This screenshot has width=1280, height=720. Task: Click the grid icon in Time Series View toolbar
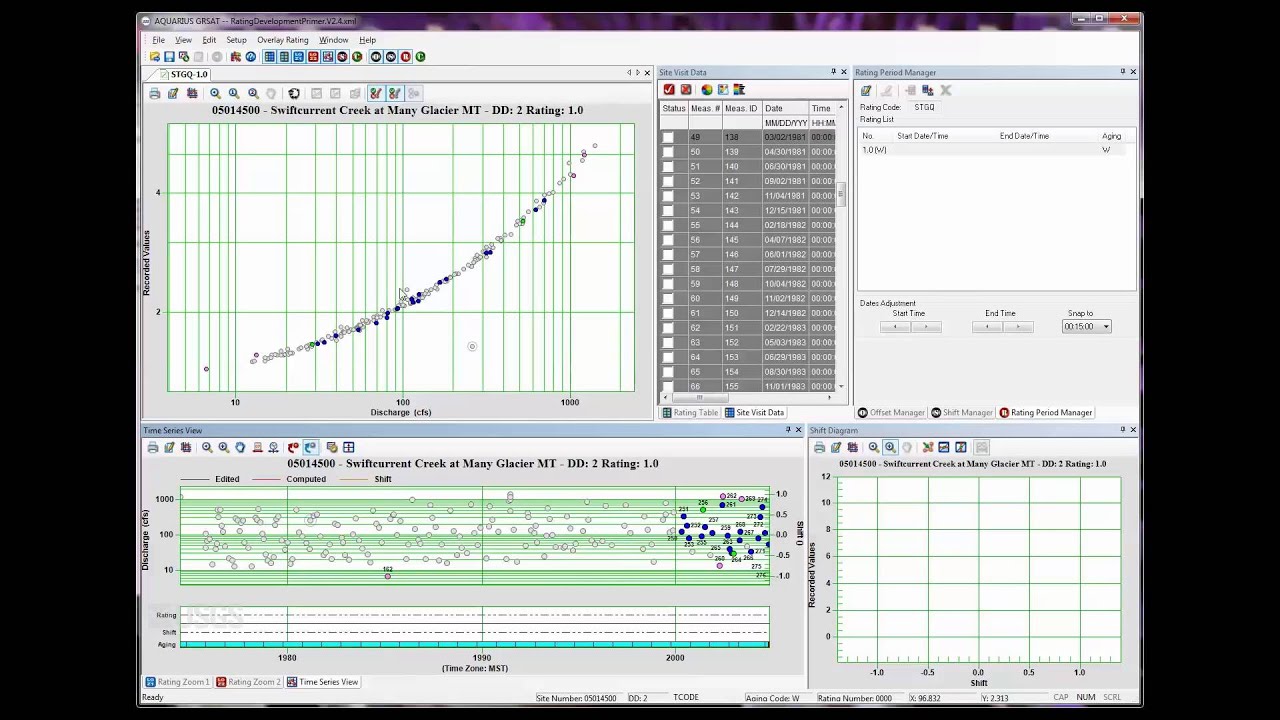point(349,447)
